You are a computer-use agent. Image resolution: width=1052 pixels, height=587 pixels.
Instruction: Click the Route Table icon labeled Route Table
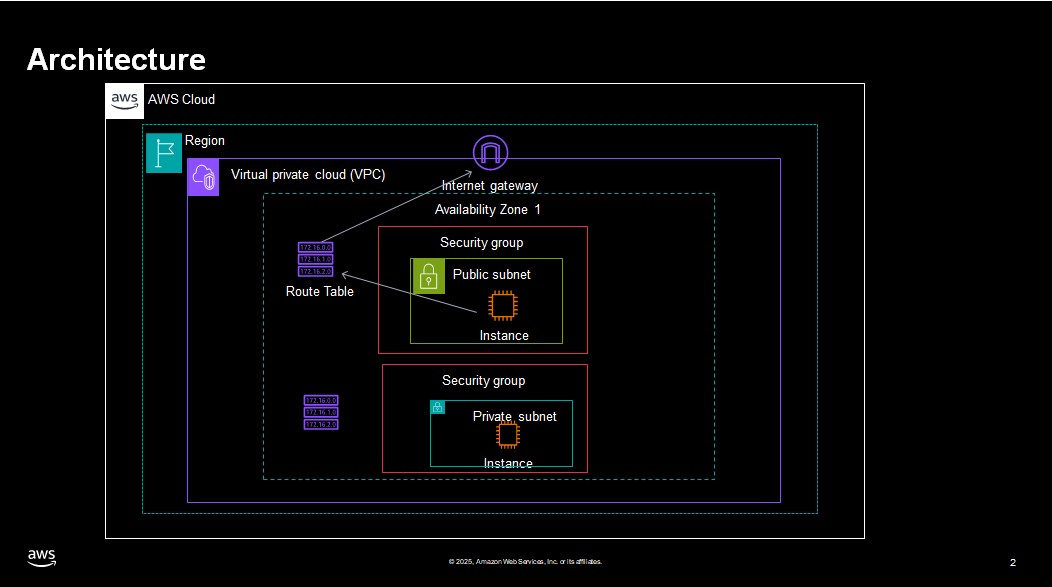315,260
